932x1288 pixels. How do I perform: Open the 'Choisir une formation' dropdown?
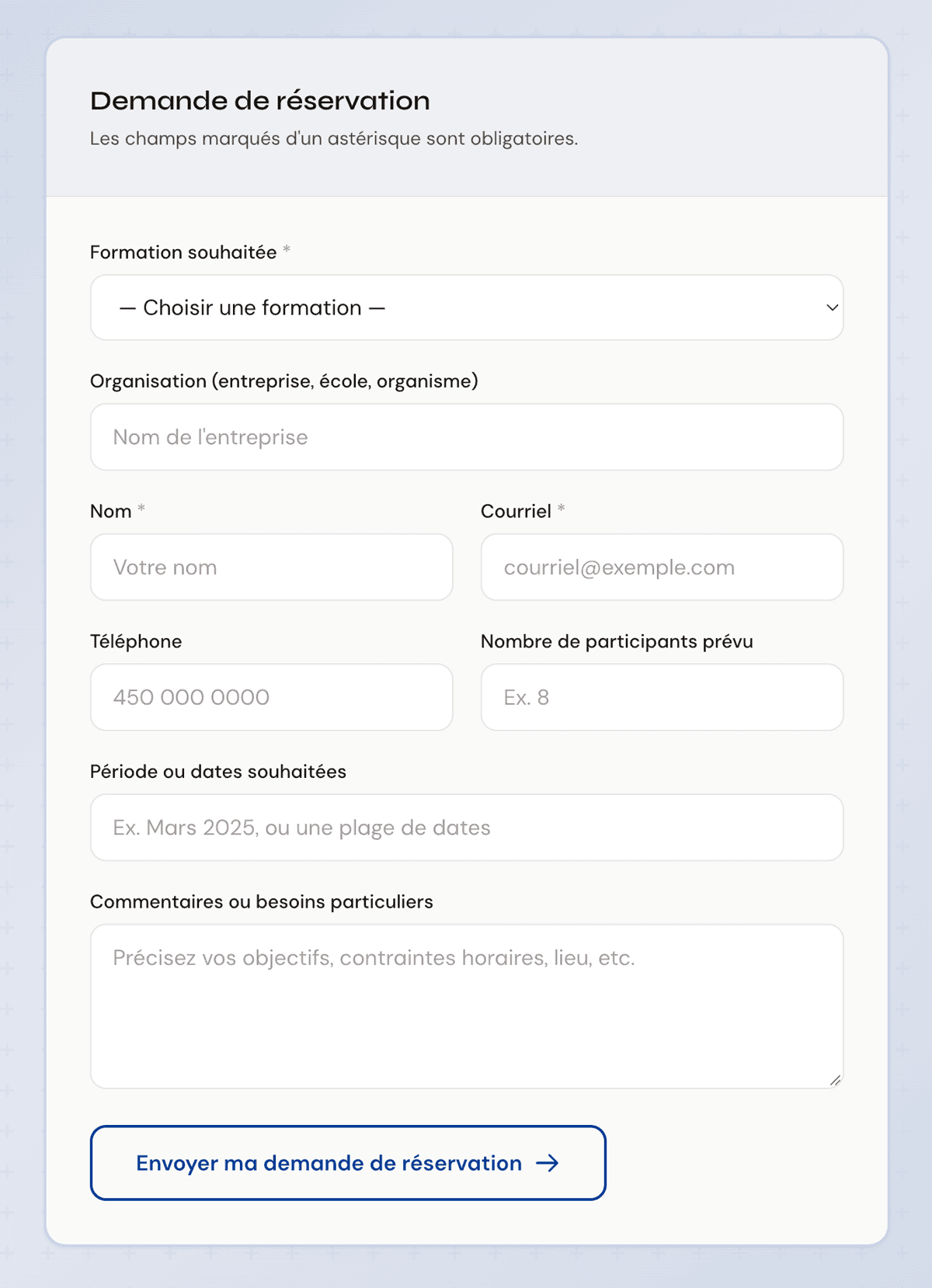pyautogui.click(x=467, y=307)
